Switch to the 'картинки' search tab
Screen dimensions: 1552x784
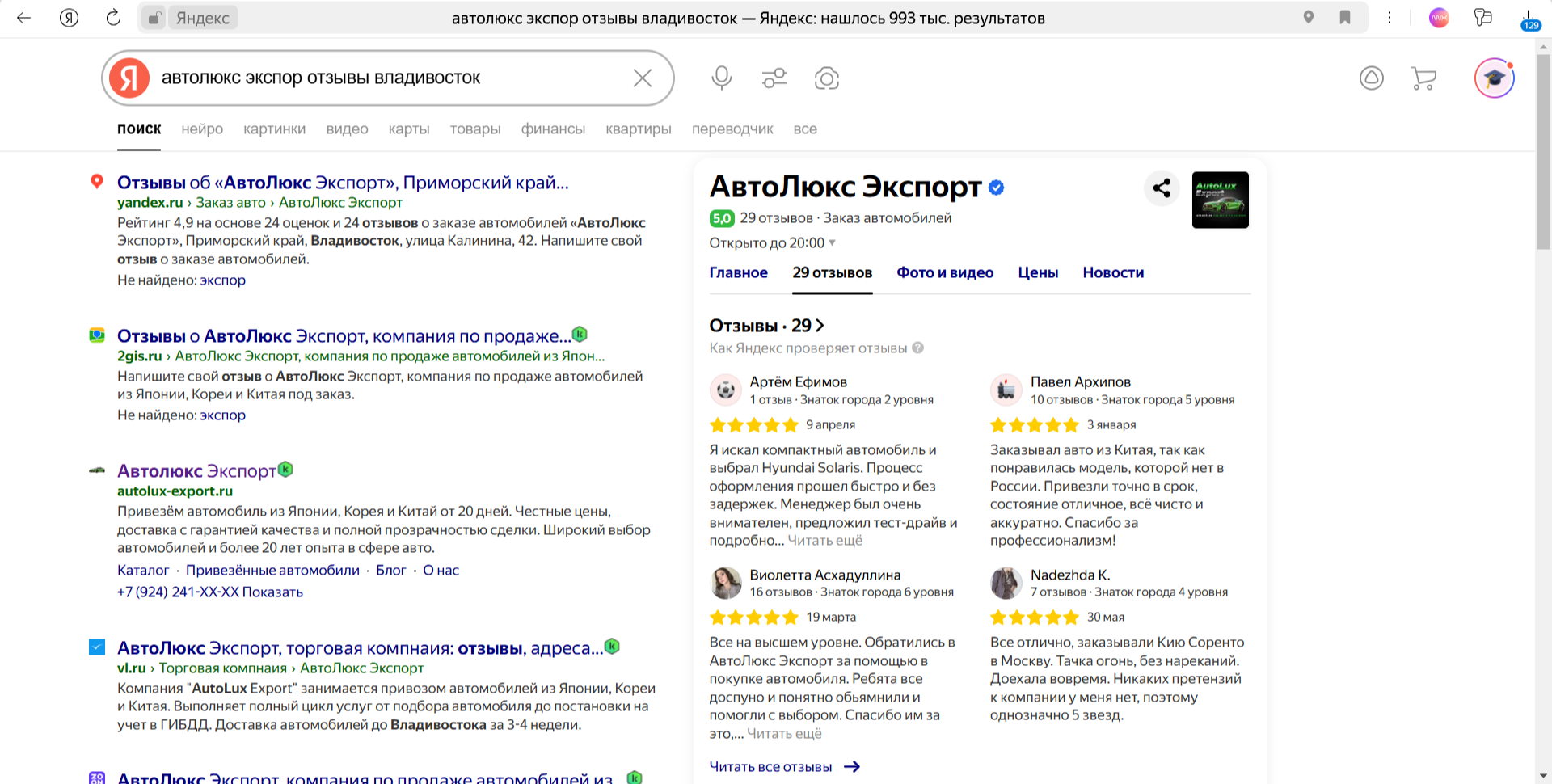point(275,129)
